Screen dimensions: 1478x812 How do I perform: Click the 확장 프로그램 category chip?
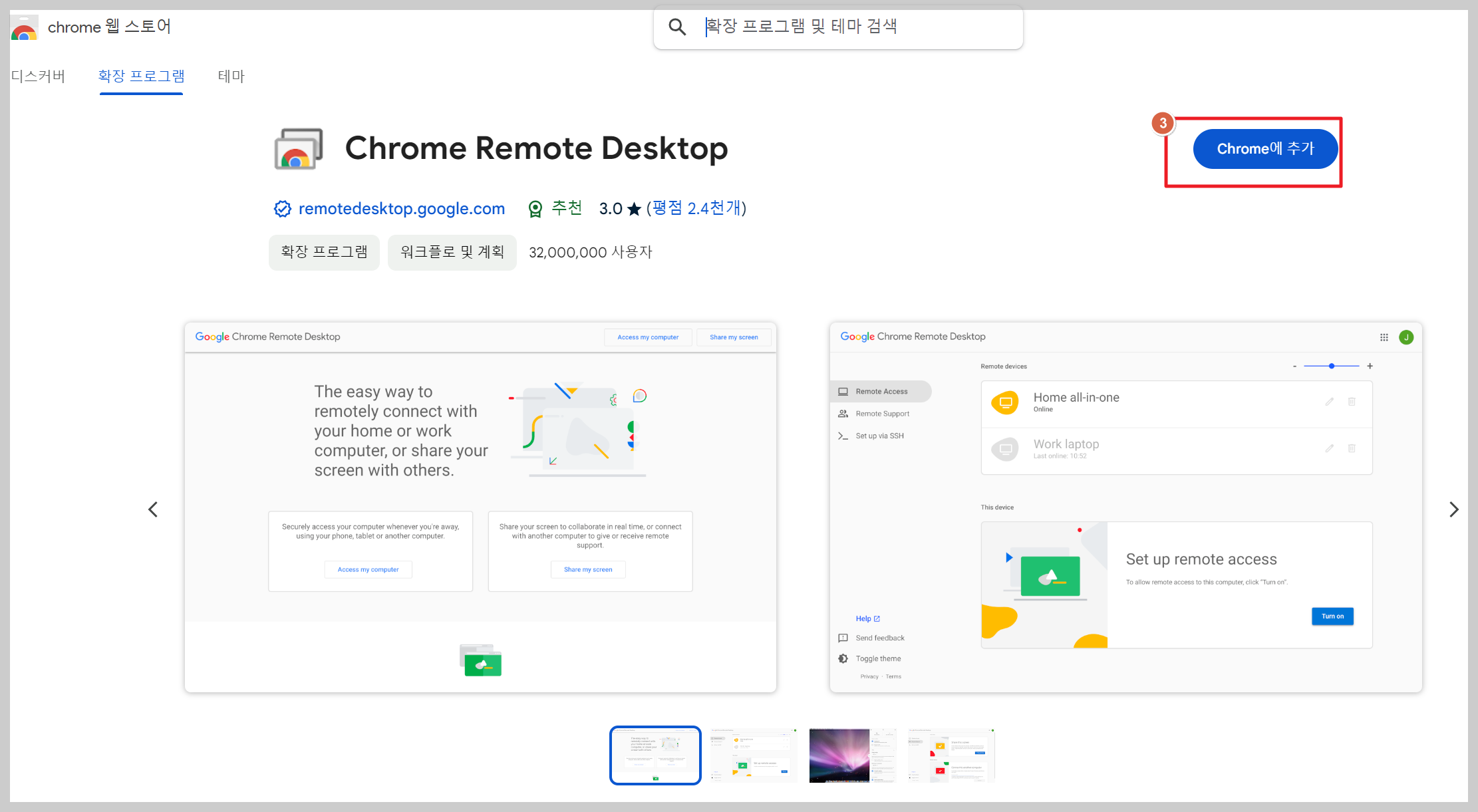[324, 252]
